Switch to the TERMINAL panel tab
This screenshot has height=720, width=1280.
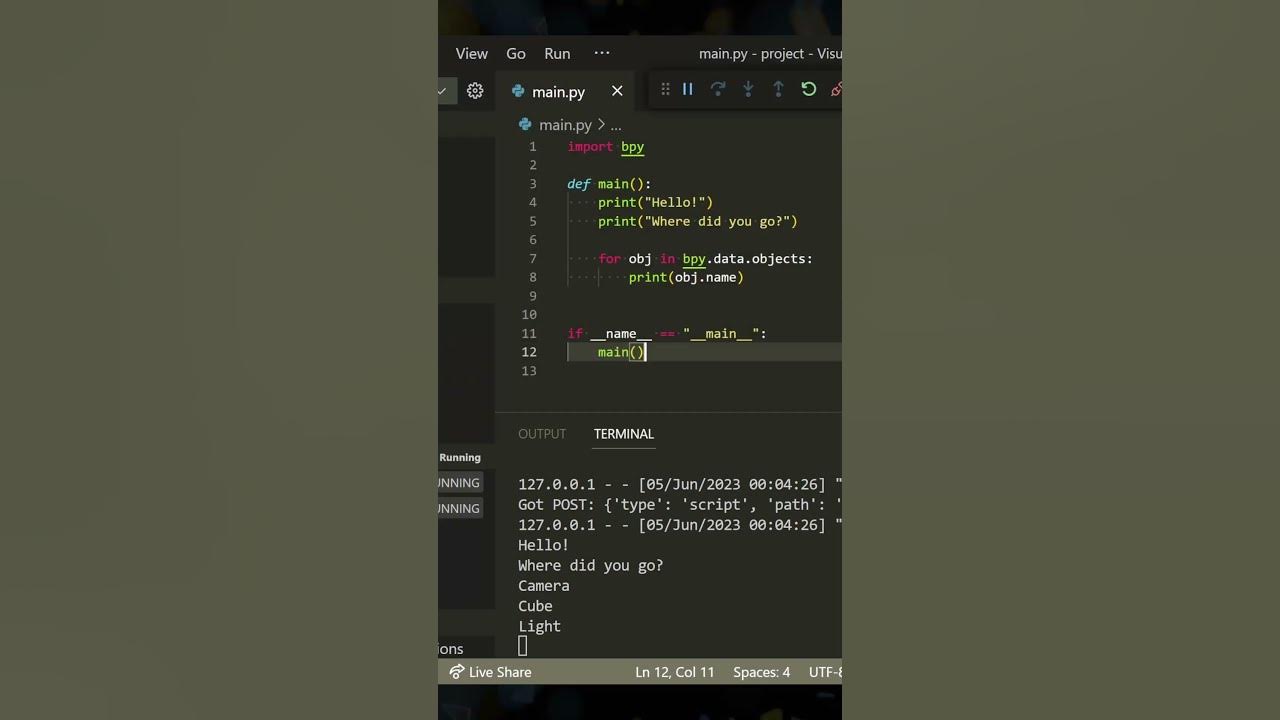coord(624,434)
